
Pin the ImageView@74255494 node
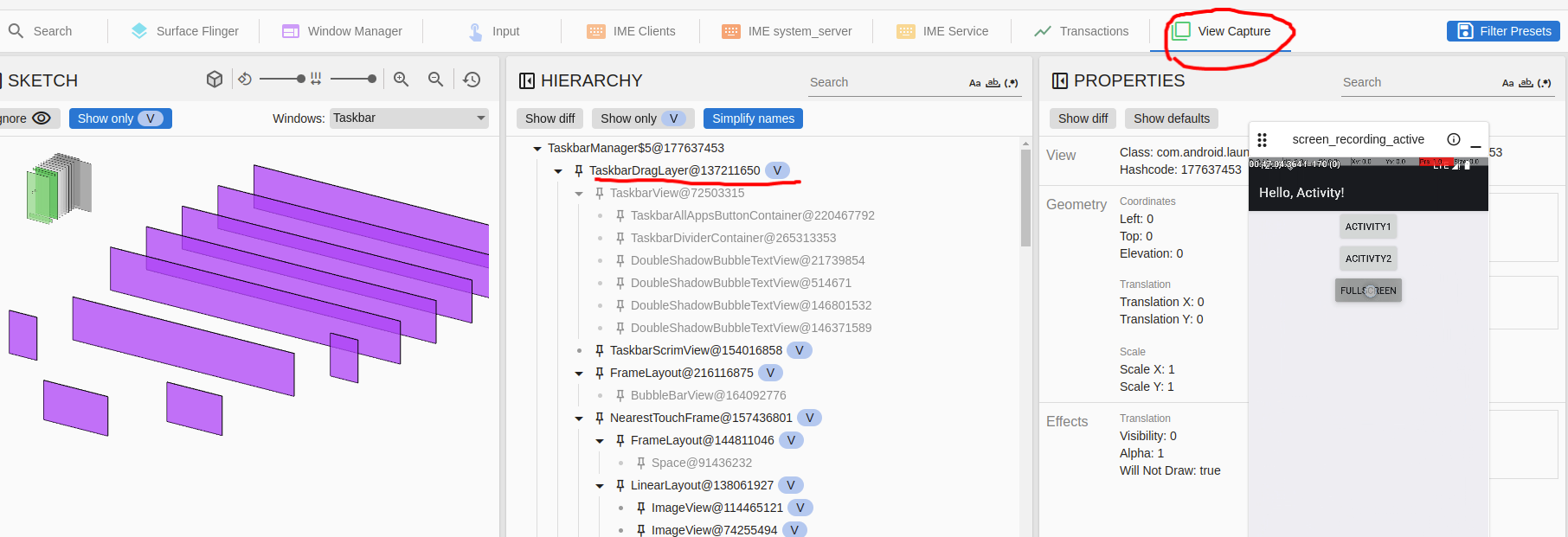point(641,530)
